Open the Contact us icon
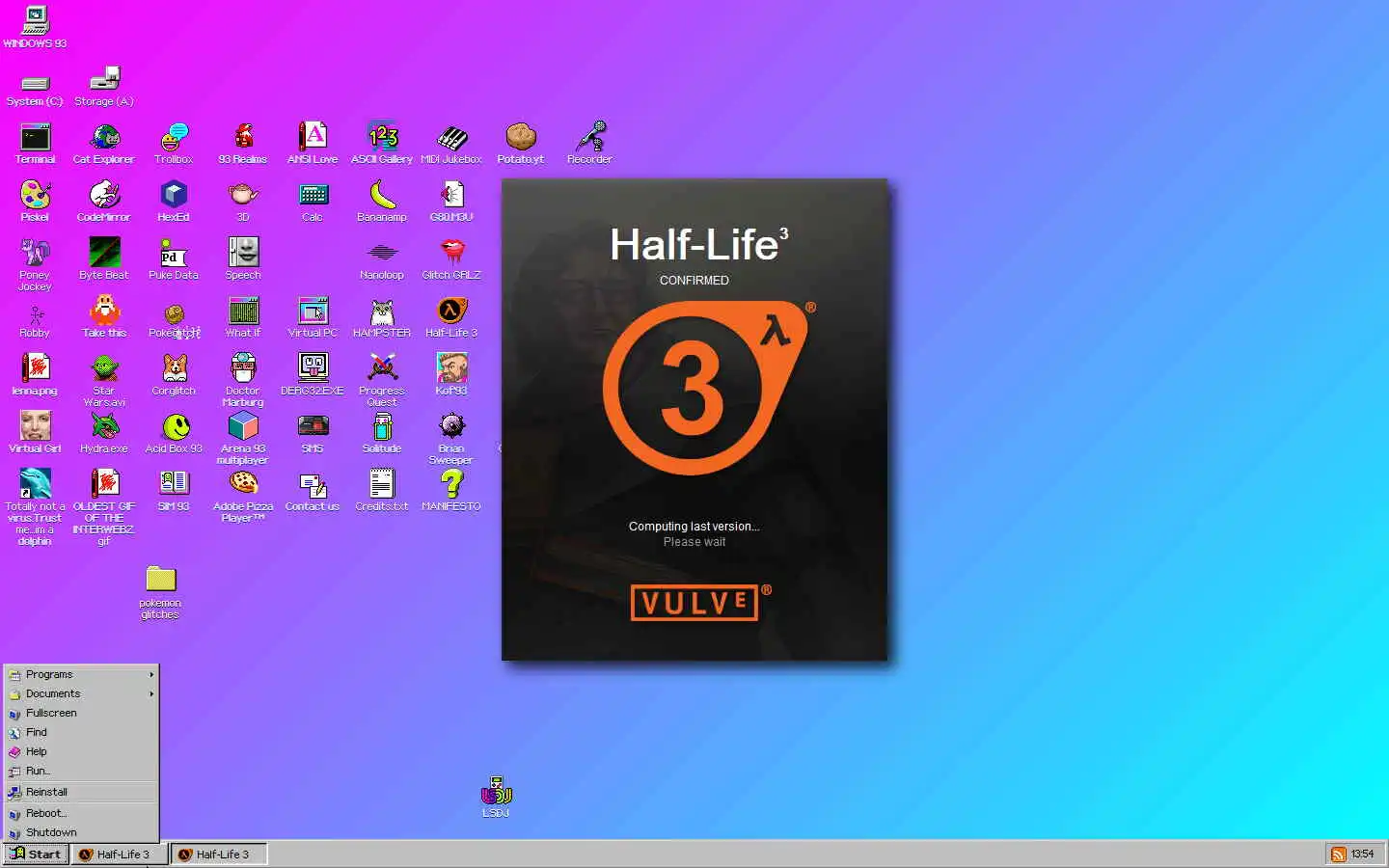Image resolution: width=1389 pixels, height=868 pixels. click(x=313, y=491)
